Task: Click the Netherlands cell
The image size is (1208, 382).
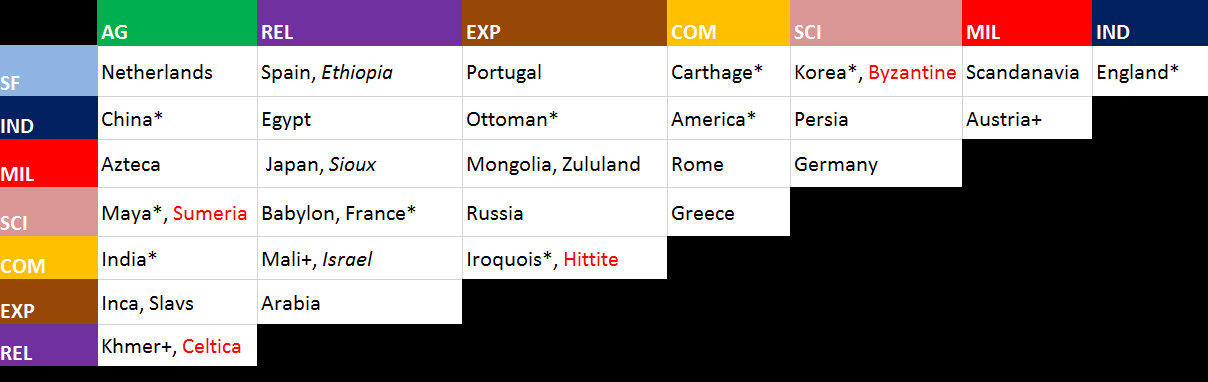Action: [177, 72]
